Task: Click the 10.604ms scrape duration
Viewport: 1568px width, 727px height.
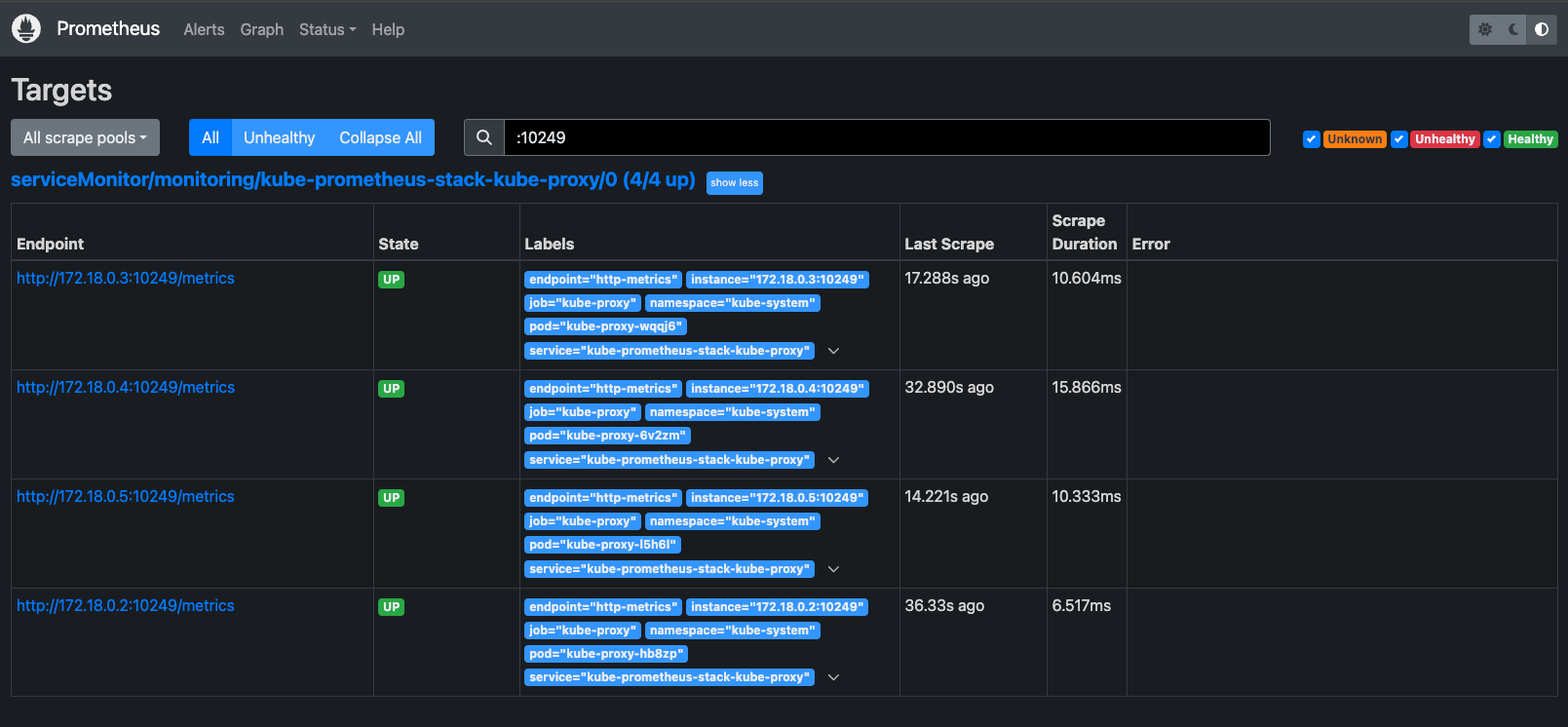Action: (1087, 278)
